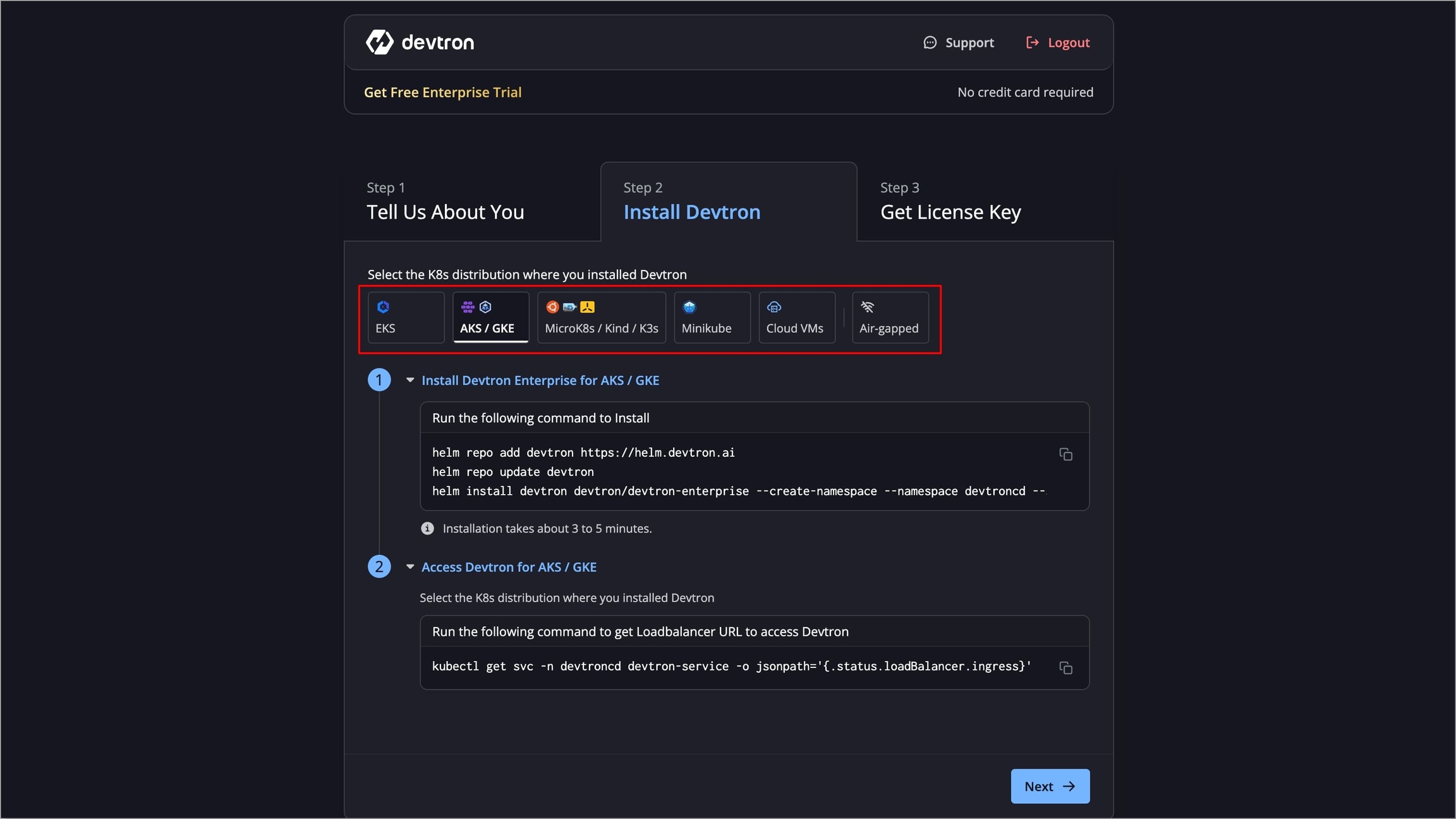Click the Cloud VMs cloud icon
The height and width of the screenshot is (819, 1456).
(x=774, y=307)
